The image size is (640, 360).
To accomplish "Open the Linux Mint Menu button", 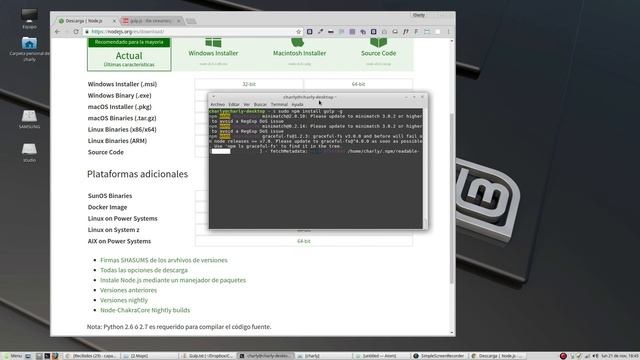I will click(x=12, y=356).
